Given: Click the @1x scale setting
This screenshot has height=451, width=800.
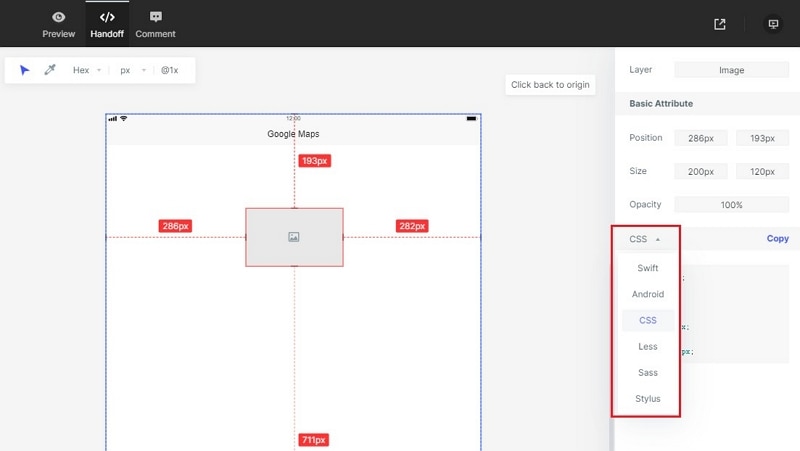Looking at the screenshot, I should [170, 71].
